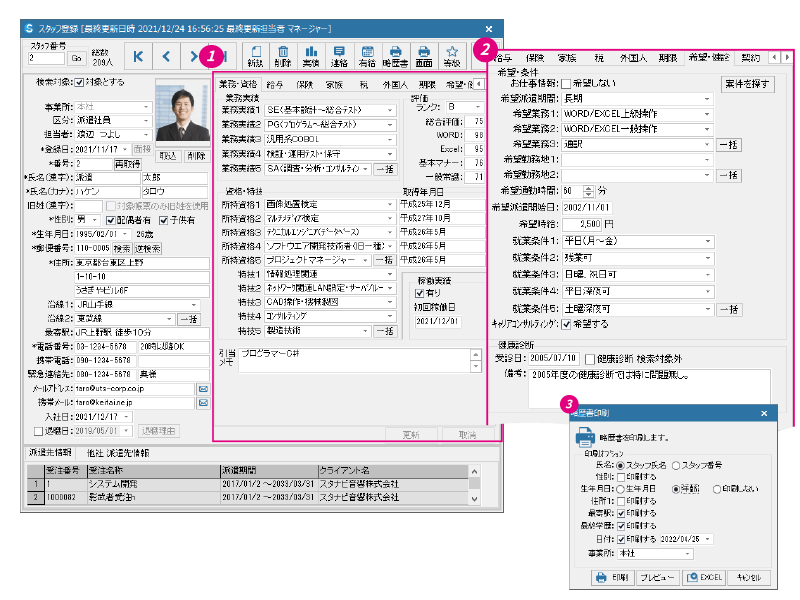
Task: Open the 実績 chart icon
Action: [311, 56]
